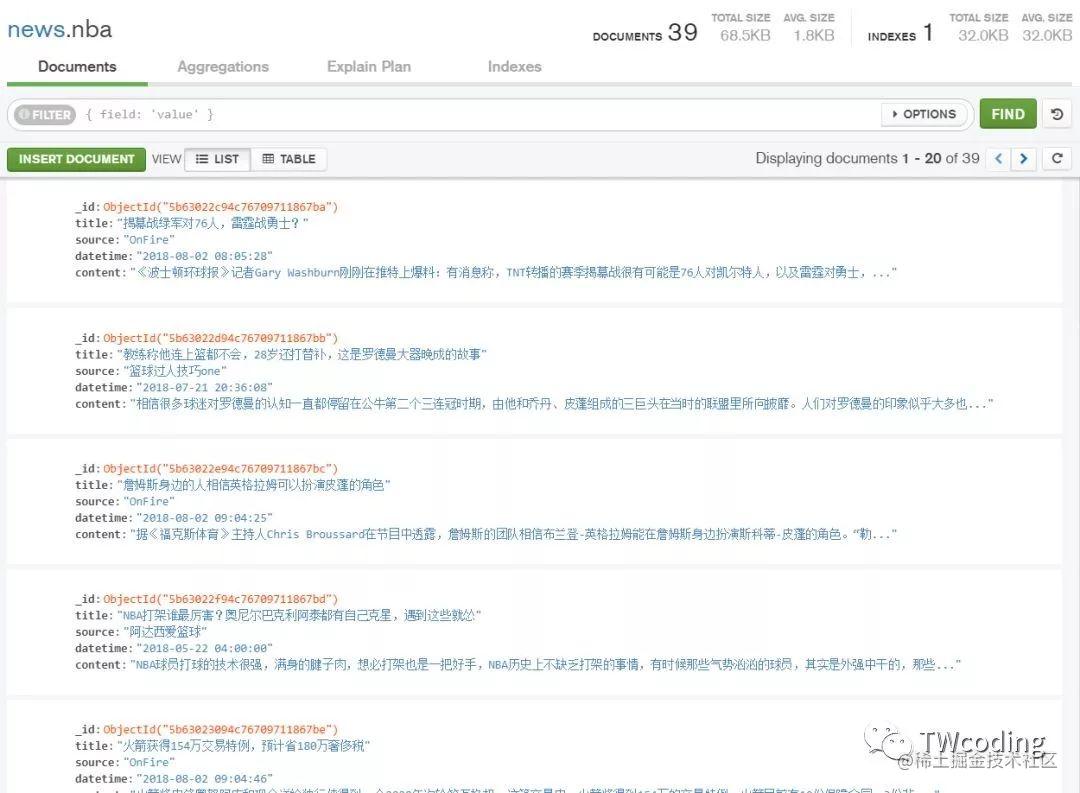
Task: Click source value 阿达西爱篮球
Action: [165, 632]
